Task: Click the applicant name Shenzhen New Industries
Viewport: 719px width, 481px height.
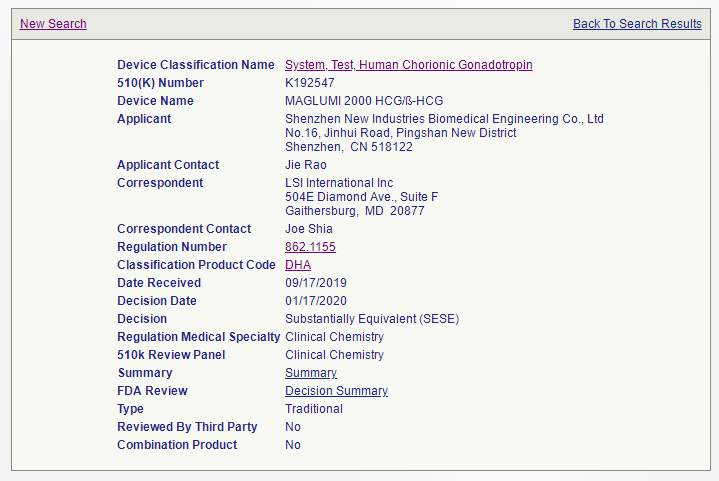Action: click(444, 119)
